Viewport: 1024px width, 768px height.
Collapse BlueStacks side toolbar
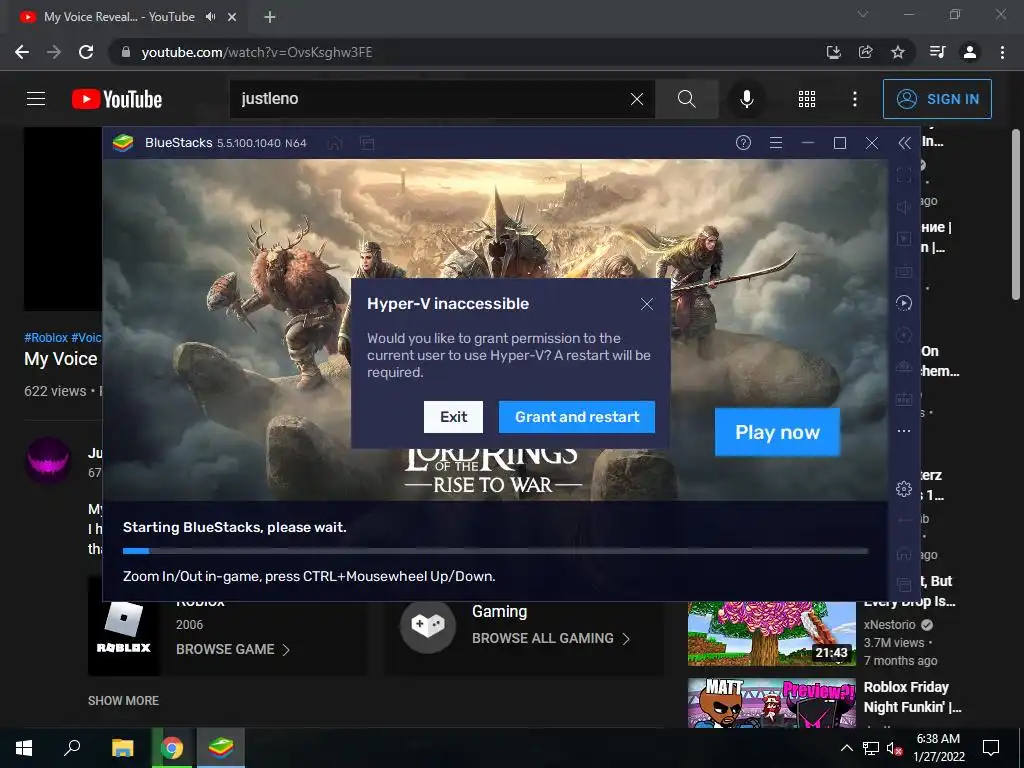(x=904, y=143)
